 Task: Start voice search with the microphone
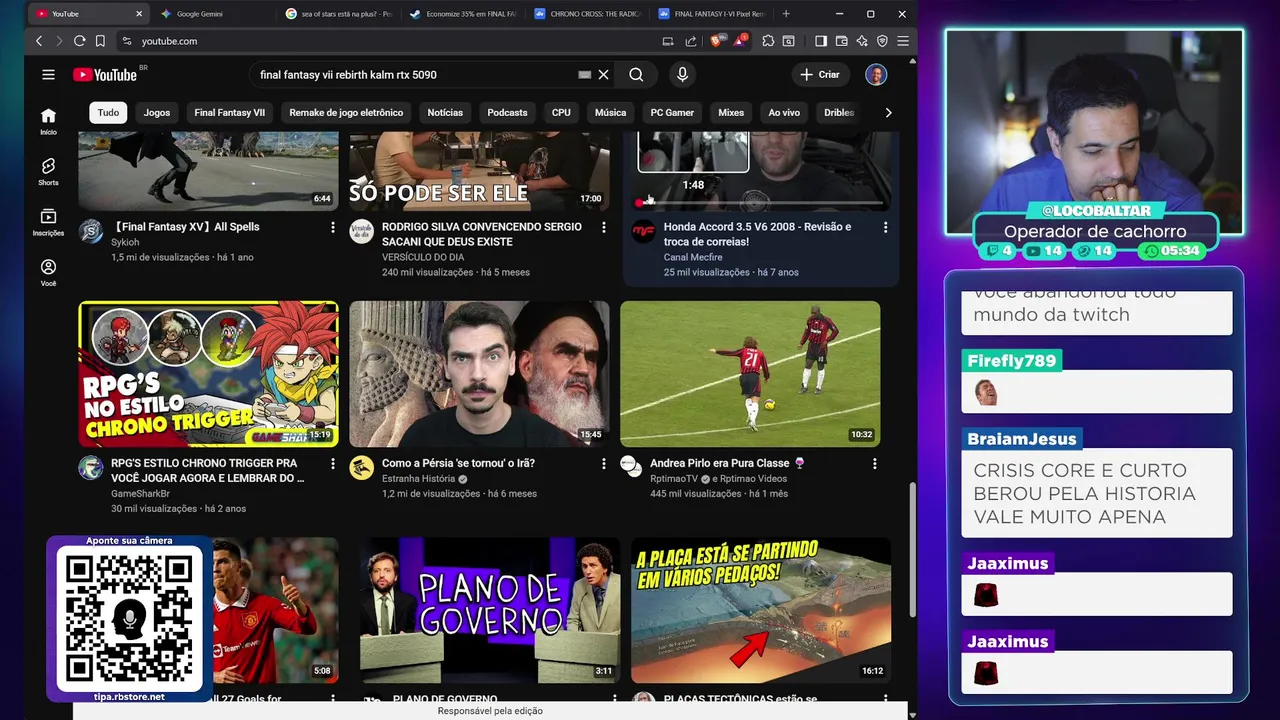(x=682, y=75)
